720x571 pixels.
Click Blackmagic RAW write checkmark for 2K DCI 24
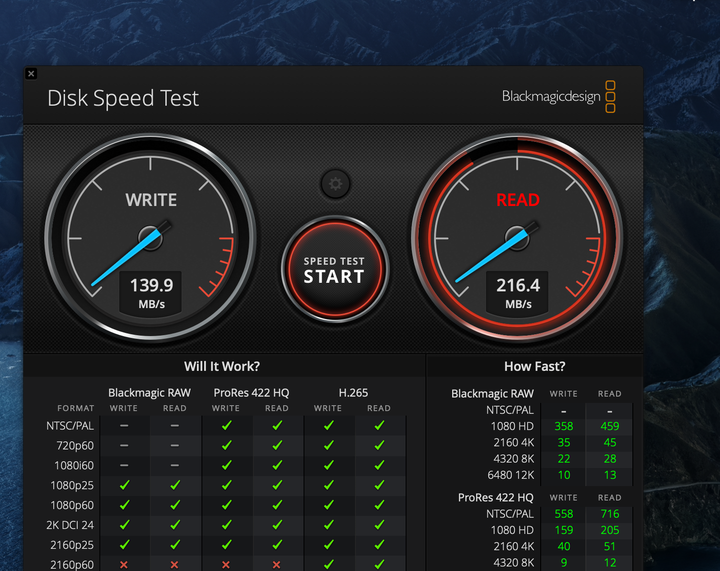(124, 525)
